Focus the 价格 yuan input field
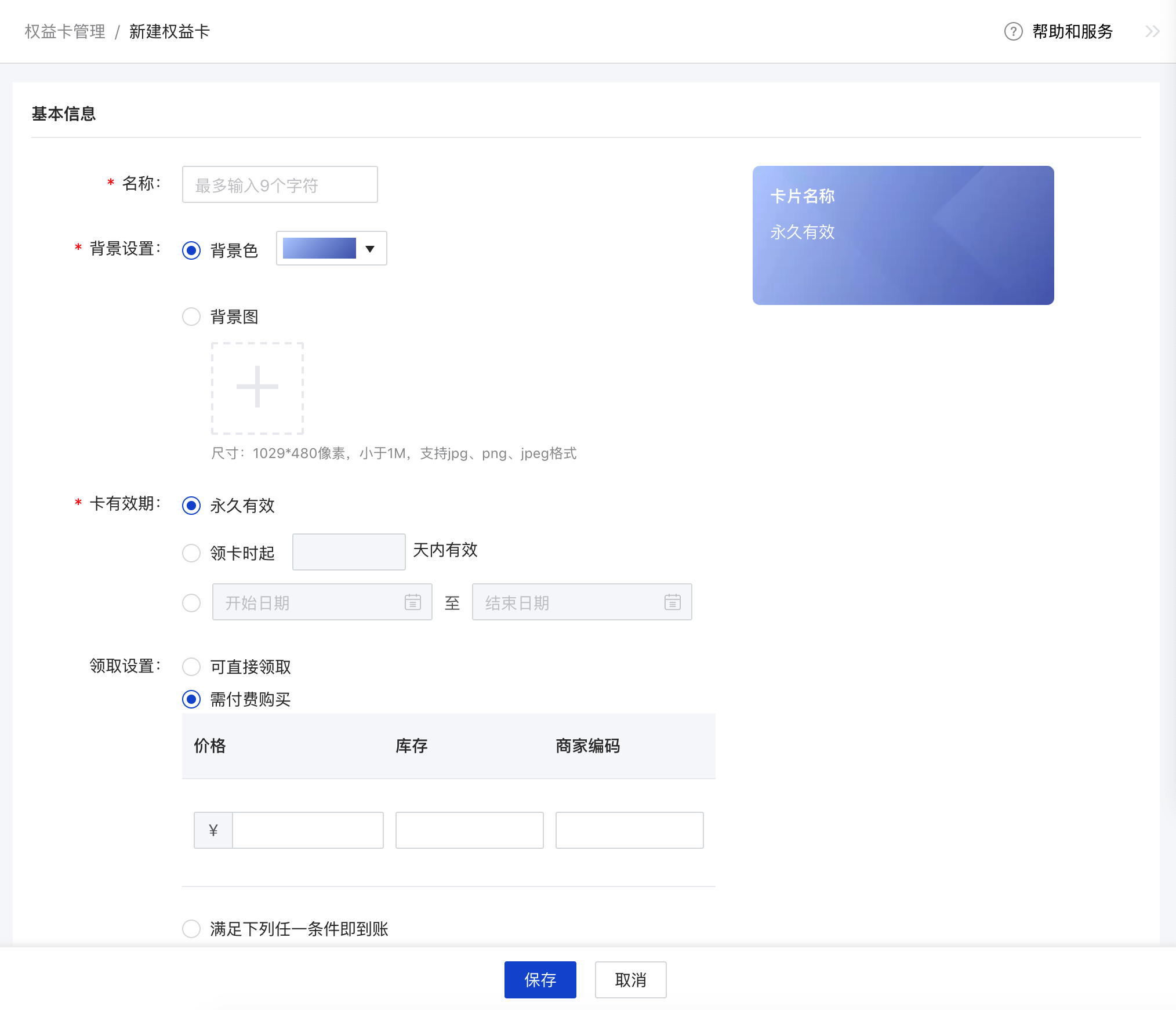 [x=308, y=830]
